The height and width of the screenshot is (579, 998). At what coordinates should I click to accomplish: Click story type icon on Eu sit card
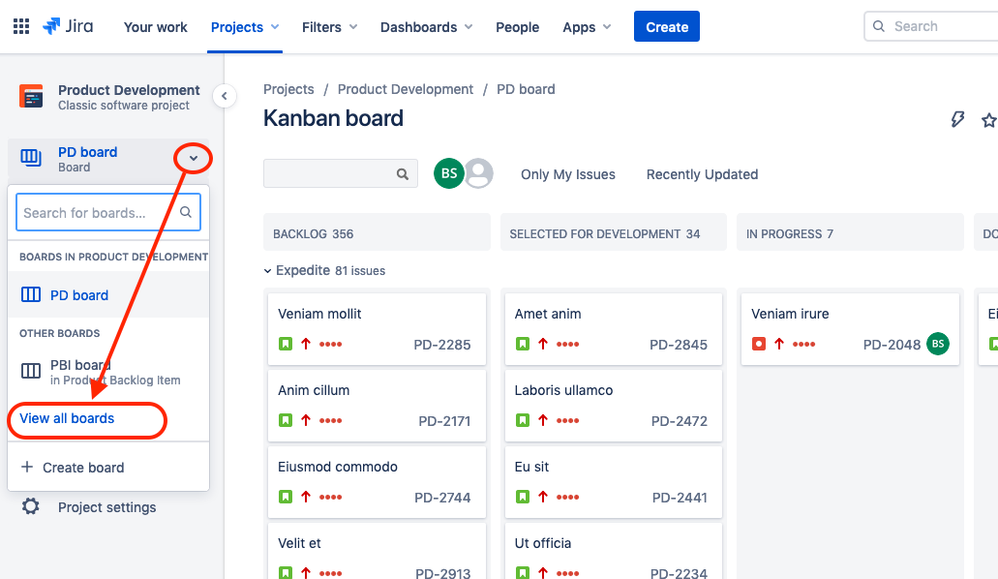tap(523, 497)
